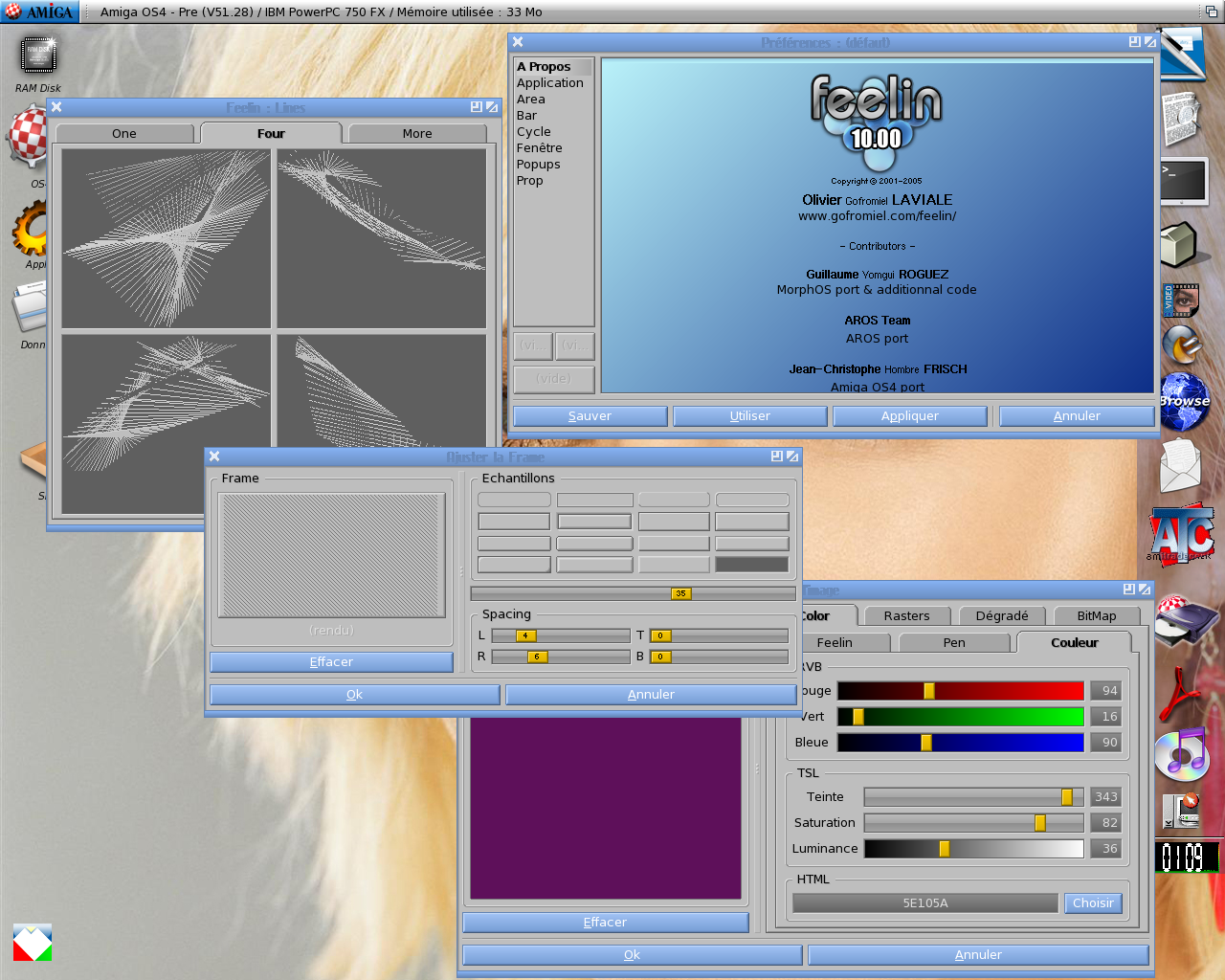Launch the newspaper magnifier dock icon
Image resolution: width=1225 pixels, height=980 pixels.
pos(1183,119)
